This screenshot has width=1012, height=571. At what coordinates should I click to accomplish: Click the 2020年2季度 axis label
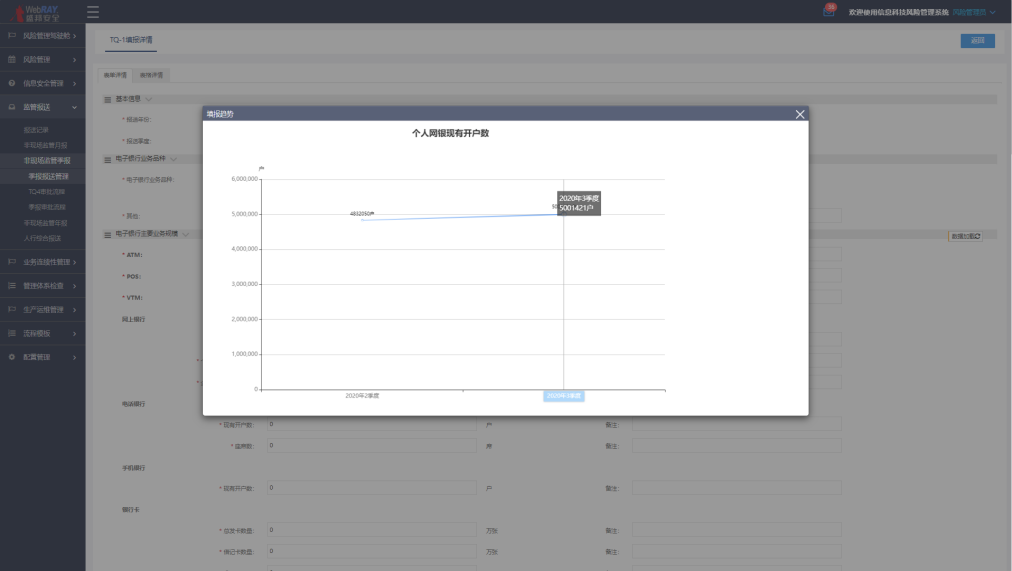click(362, 396)
